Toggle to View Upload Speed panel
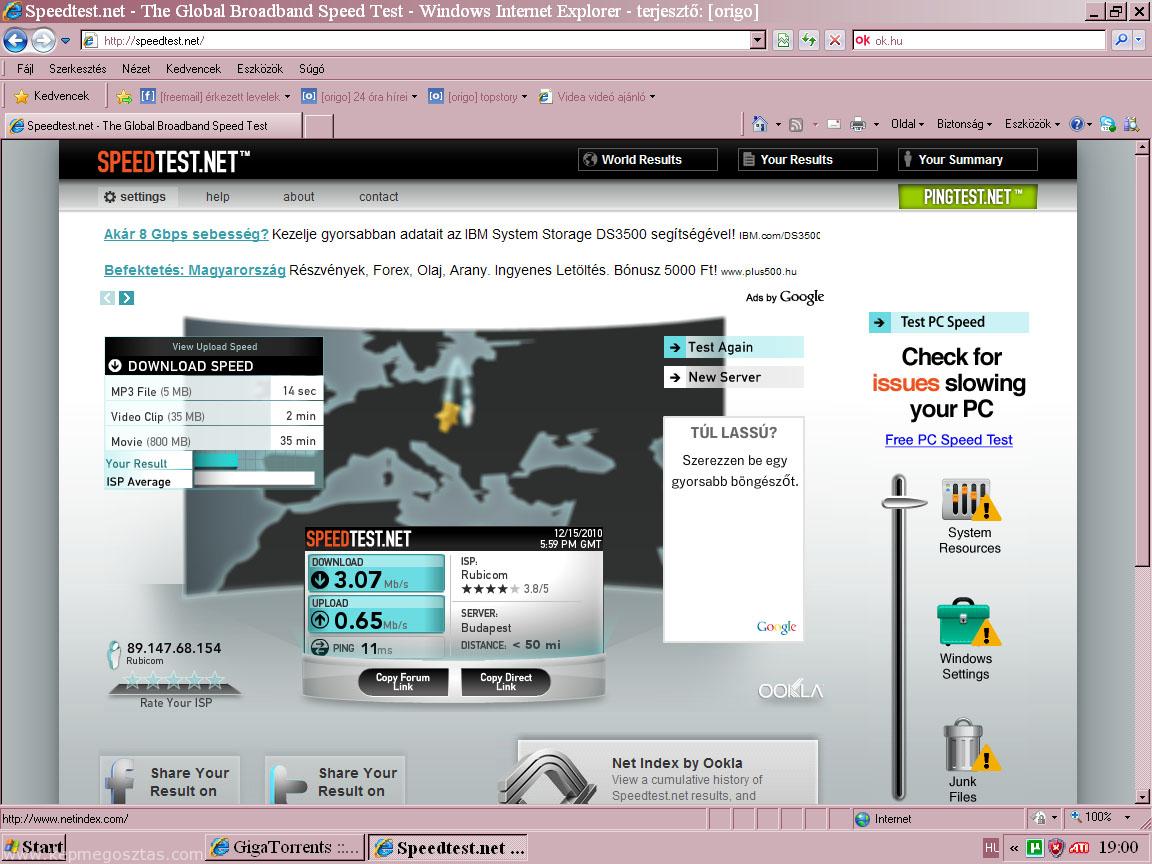Screen dimensions: 1152x864 tap(214, 347)
